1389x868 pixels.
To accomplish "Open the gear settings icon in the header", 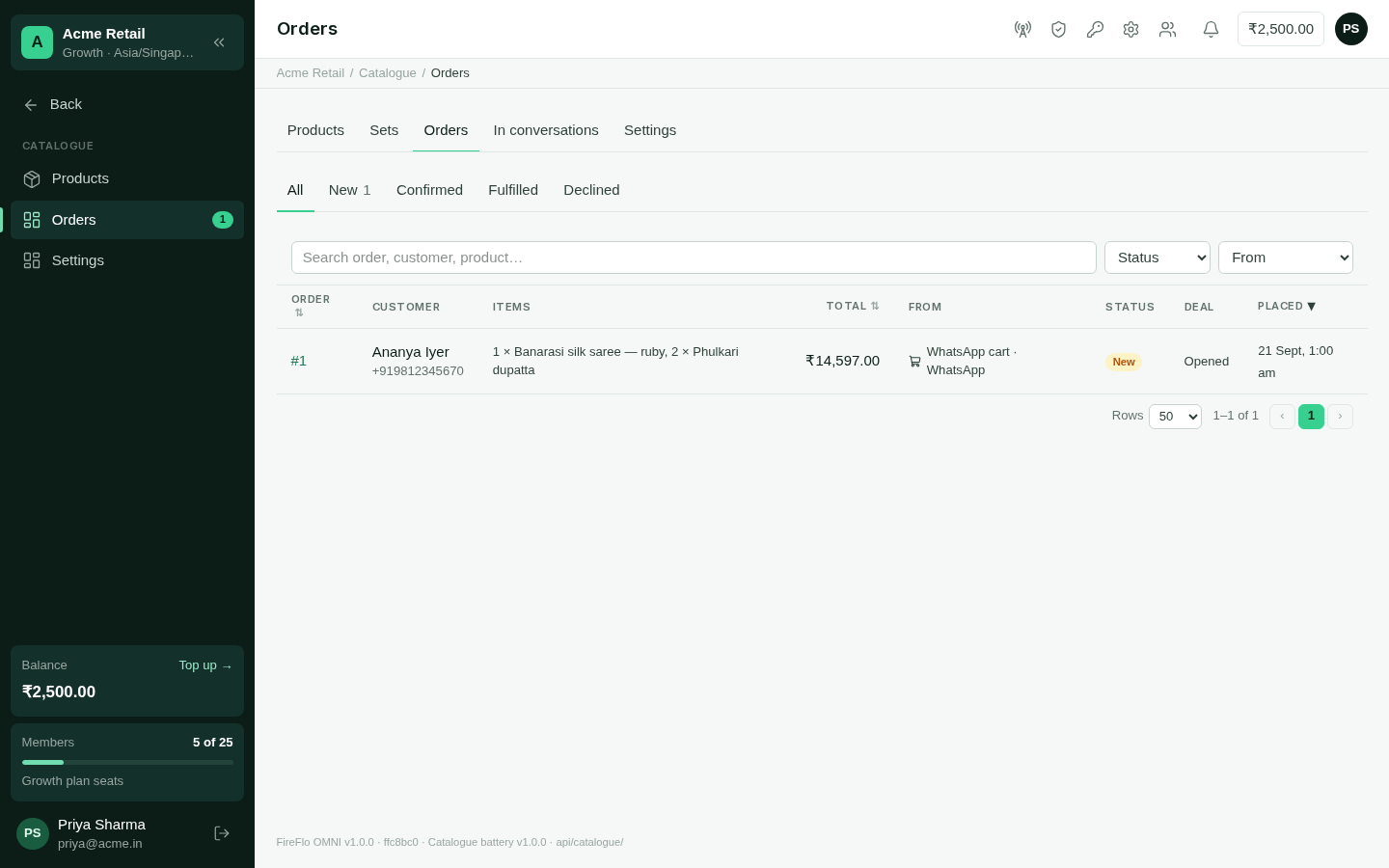I will coord(1130,29).
